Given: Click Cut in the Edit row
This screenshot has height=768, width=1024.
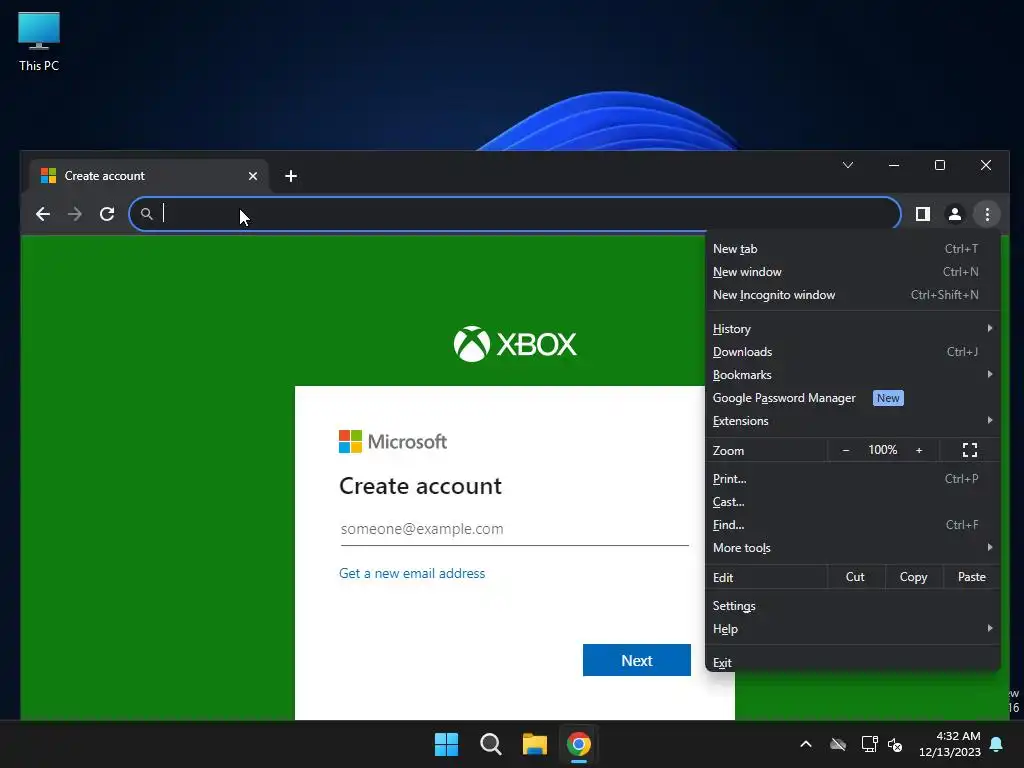Looking at the screenshot, I should tap(856, 577).
